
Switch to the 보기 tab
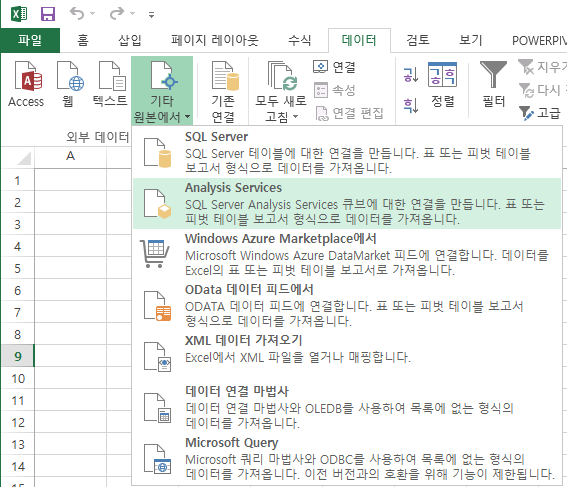(470, 40)
